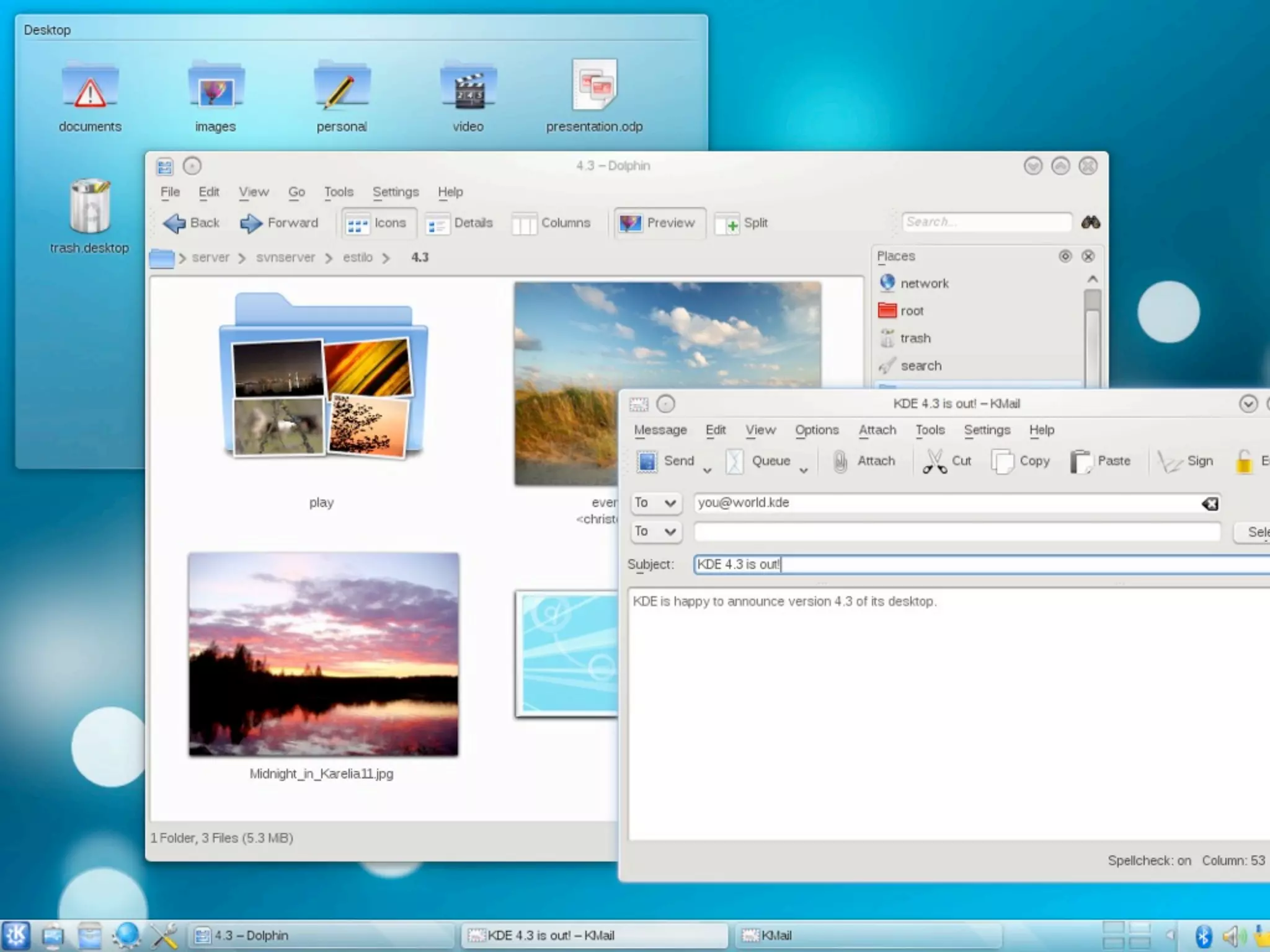The width and height of the screenshot is (1270, 952).
Task: Send the message in KMail
Action: [665, 461]
